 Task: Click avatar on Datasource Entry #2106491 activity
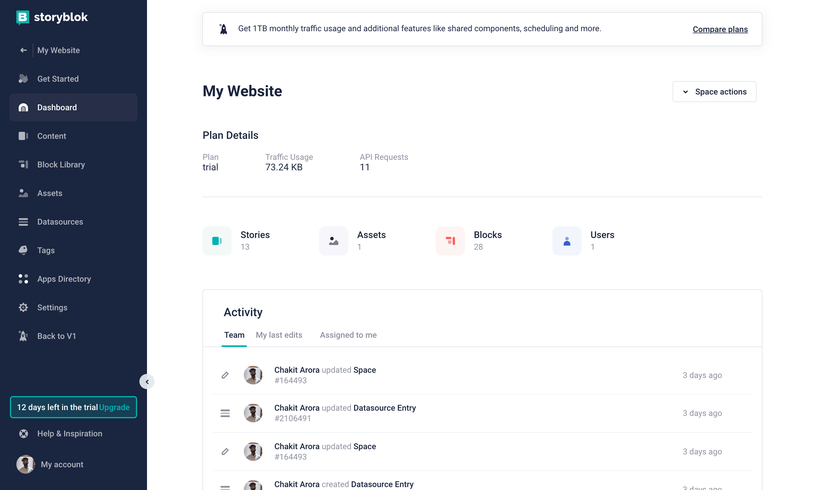[x=253, y=413]
